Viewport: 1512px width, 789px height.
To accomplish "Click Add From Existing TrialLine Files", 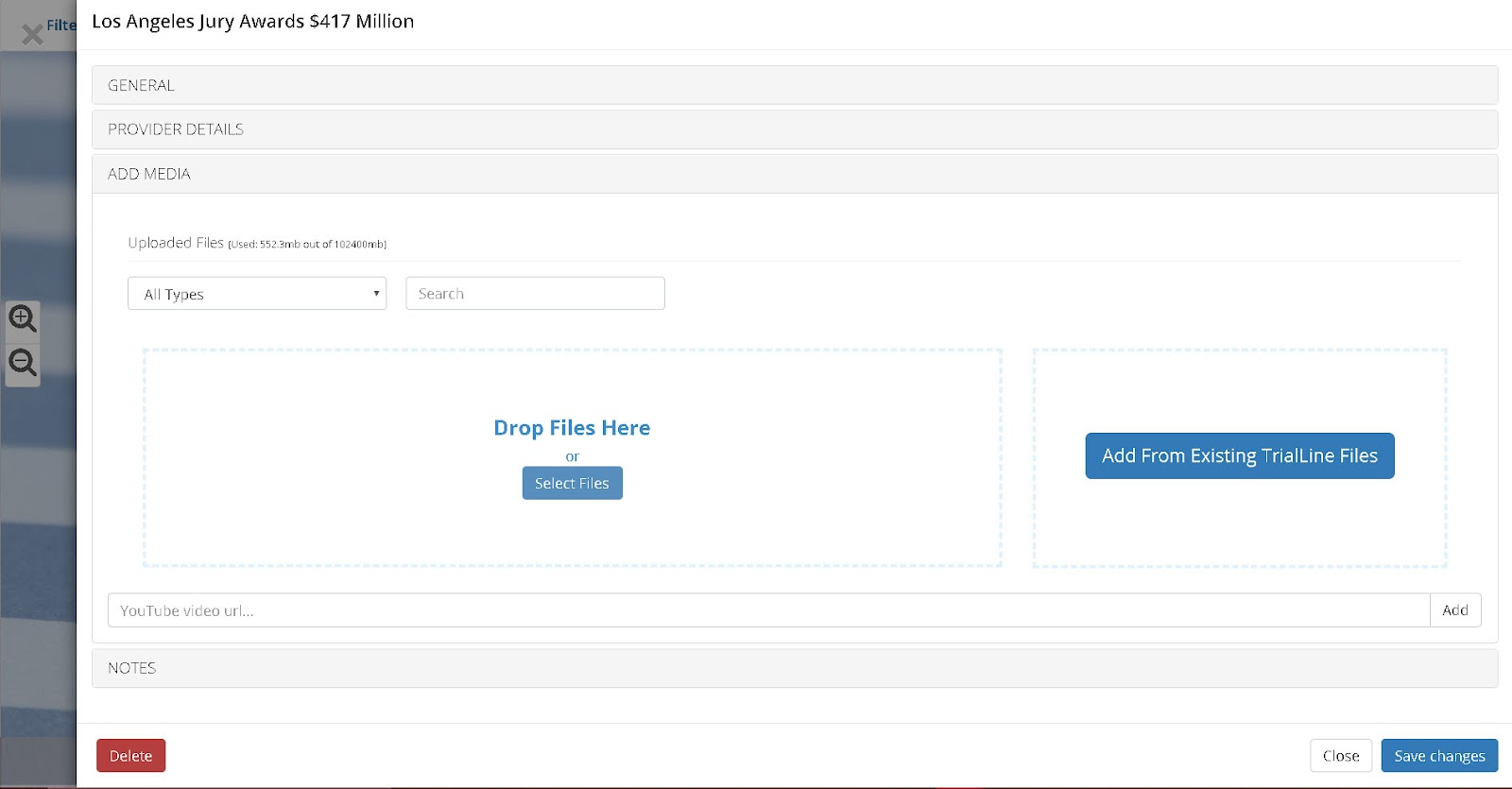I will tap(1239, 455).
